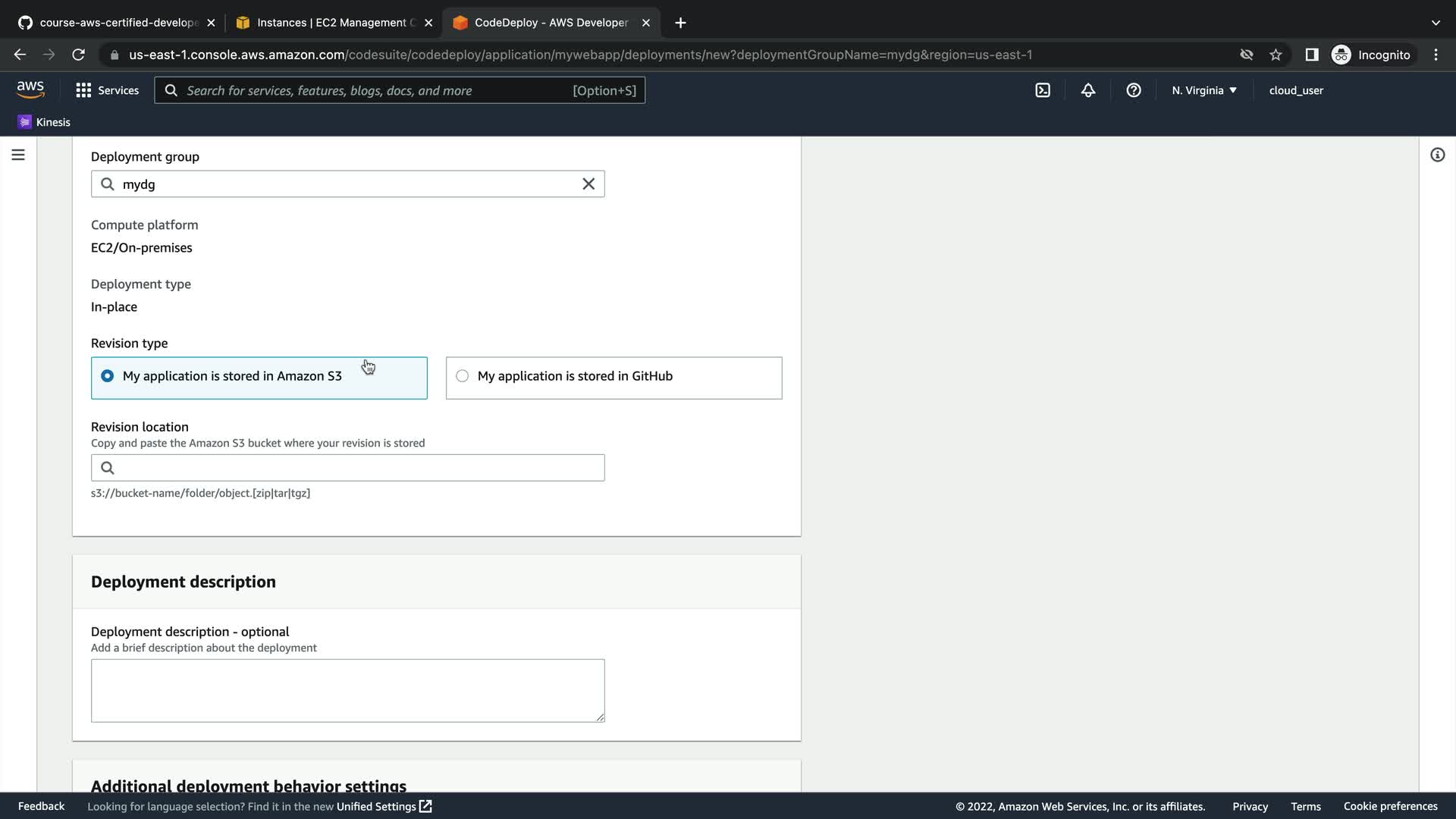Select My application is stored in GitHub

tap(463, 376)
